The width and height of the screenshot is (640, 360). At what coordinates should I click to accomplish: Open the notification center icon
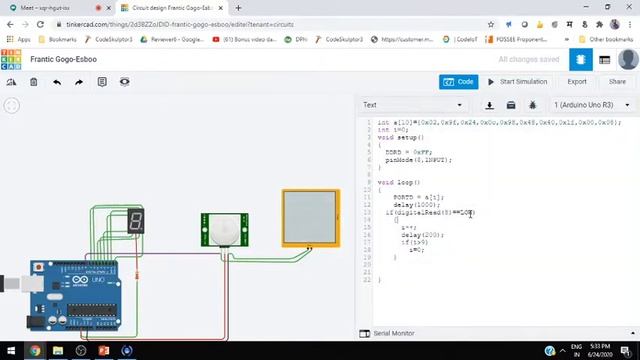(625, 351)
